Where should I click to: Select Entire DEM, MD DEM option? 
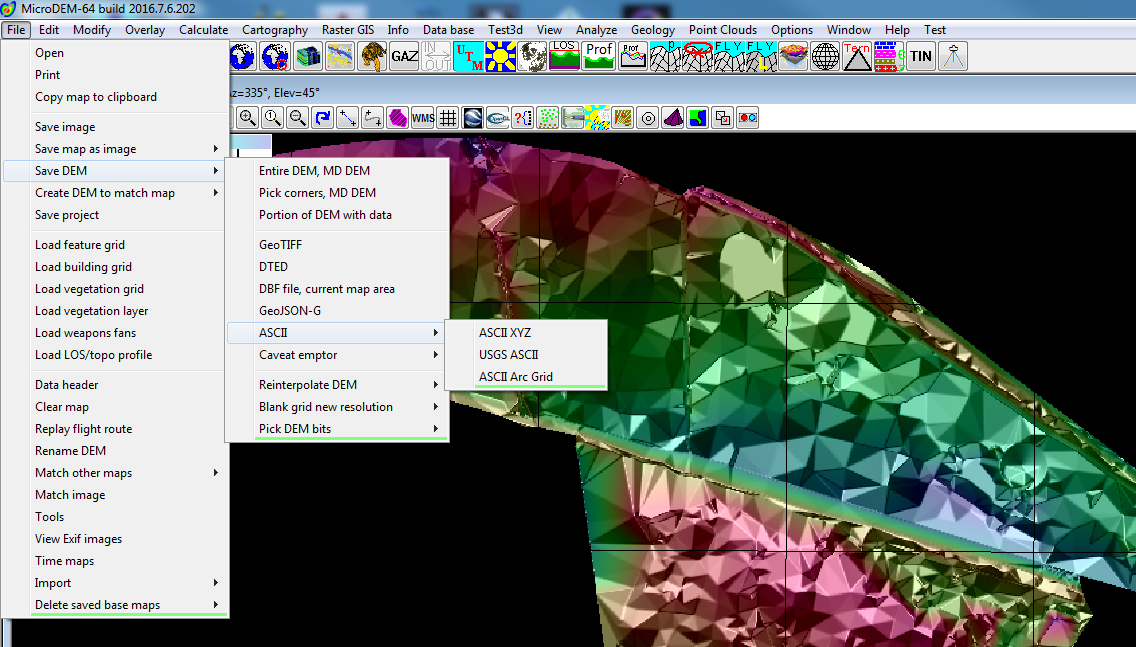pos(337,171)
